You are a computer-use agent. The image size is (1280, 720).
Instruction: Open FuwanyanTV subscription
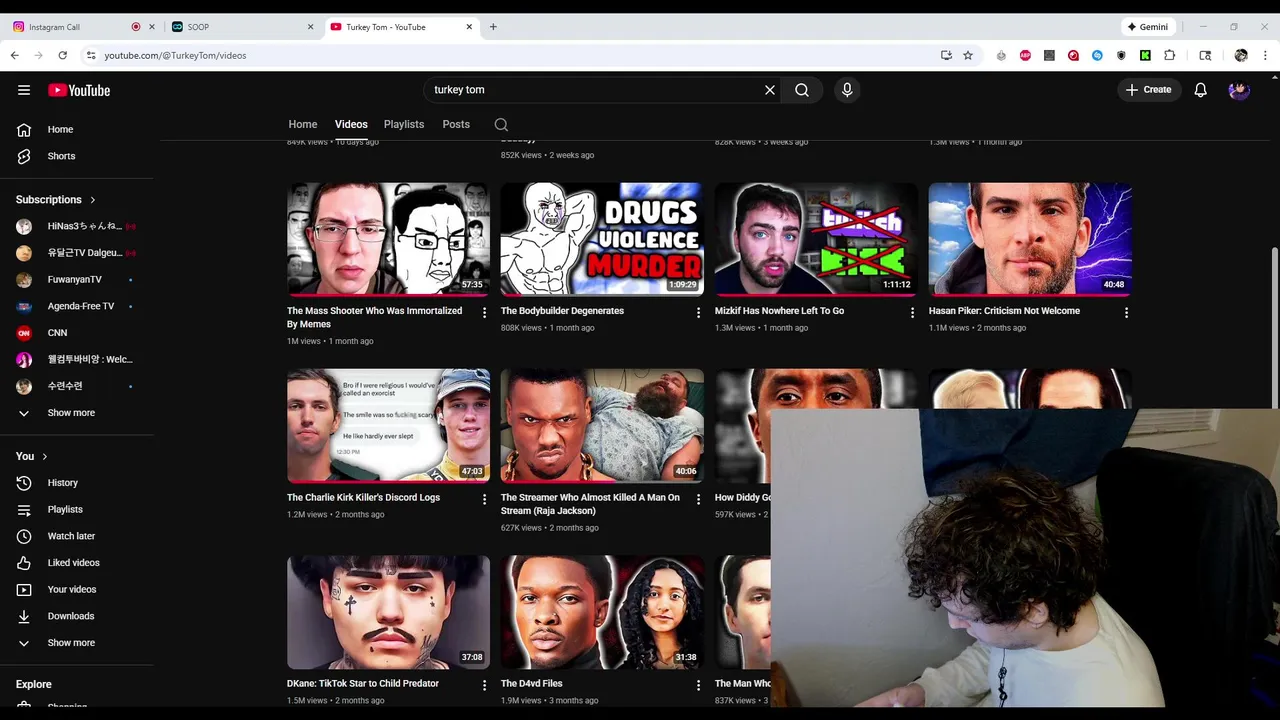[x=77, y=279]
